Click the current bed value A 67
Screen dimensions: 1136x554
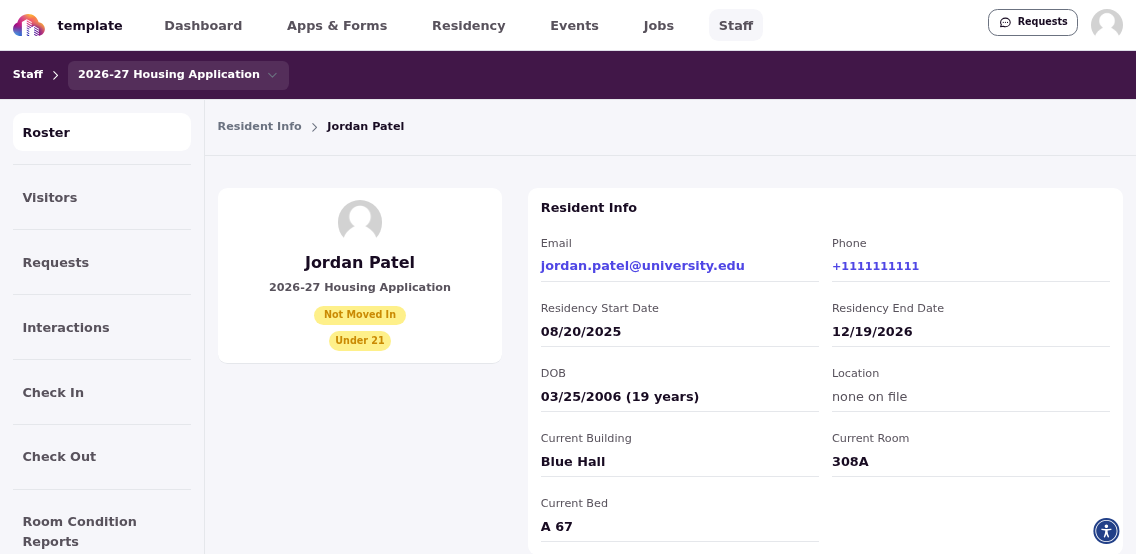pos(556,526)
